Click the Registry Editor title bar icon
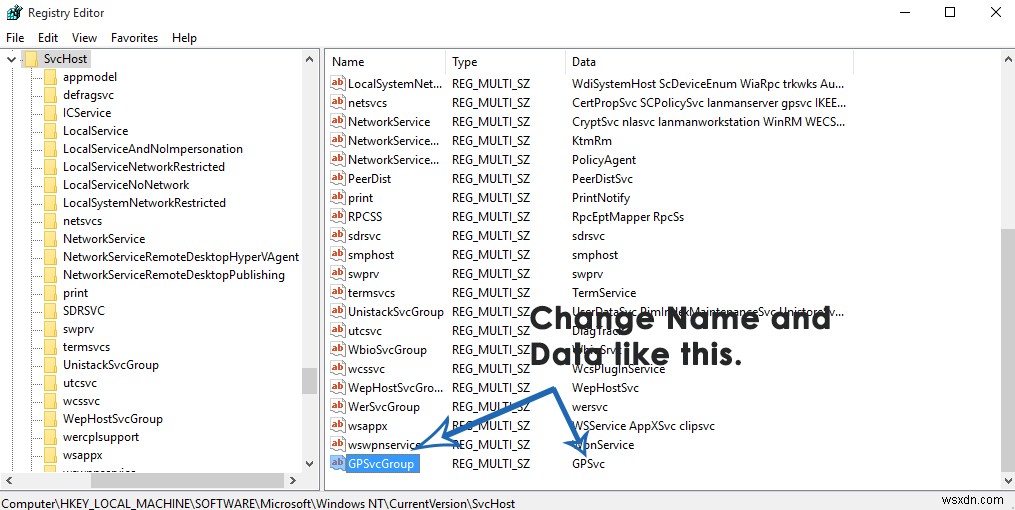The image size is (1015, 510). 14,12
